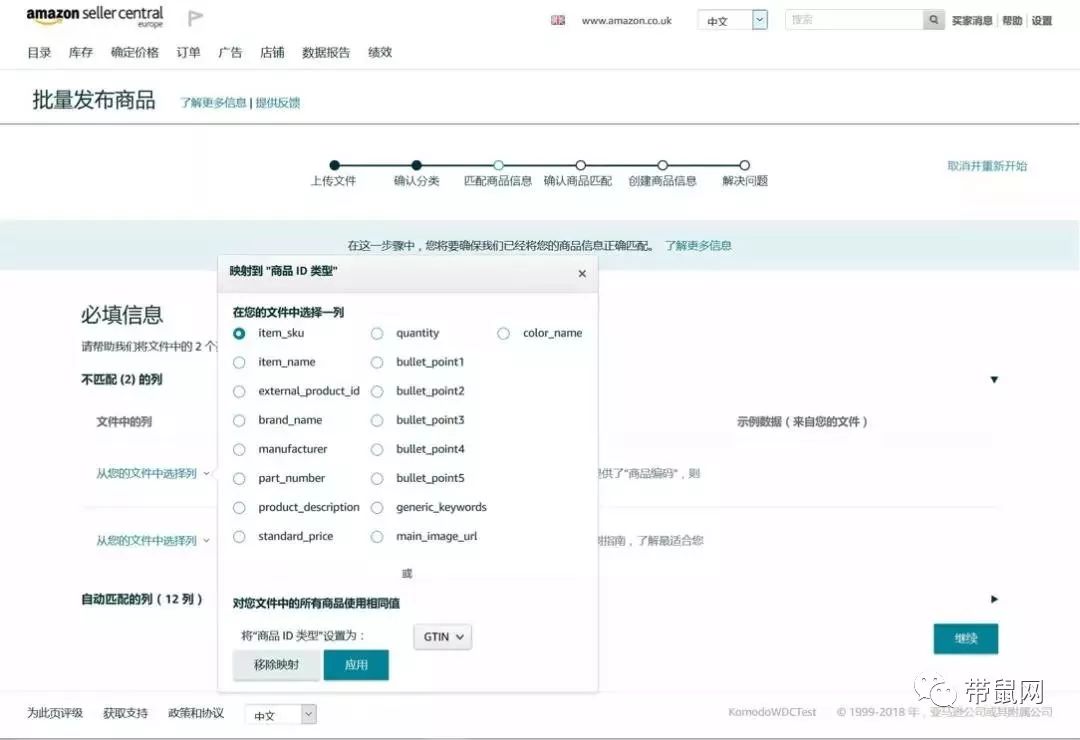Open 了解更多信息 link beside page title
This screenshot has height=740, width=1080.
[x=213, y=103]
